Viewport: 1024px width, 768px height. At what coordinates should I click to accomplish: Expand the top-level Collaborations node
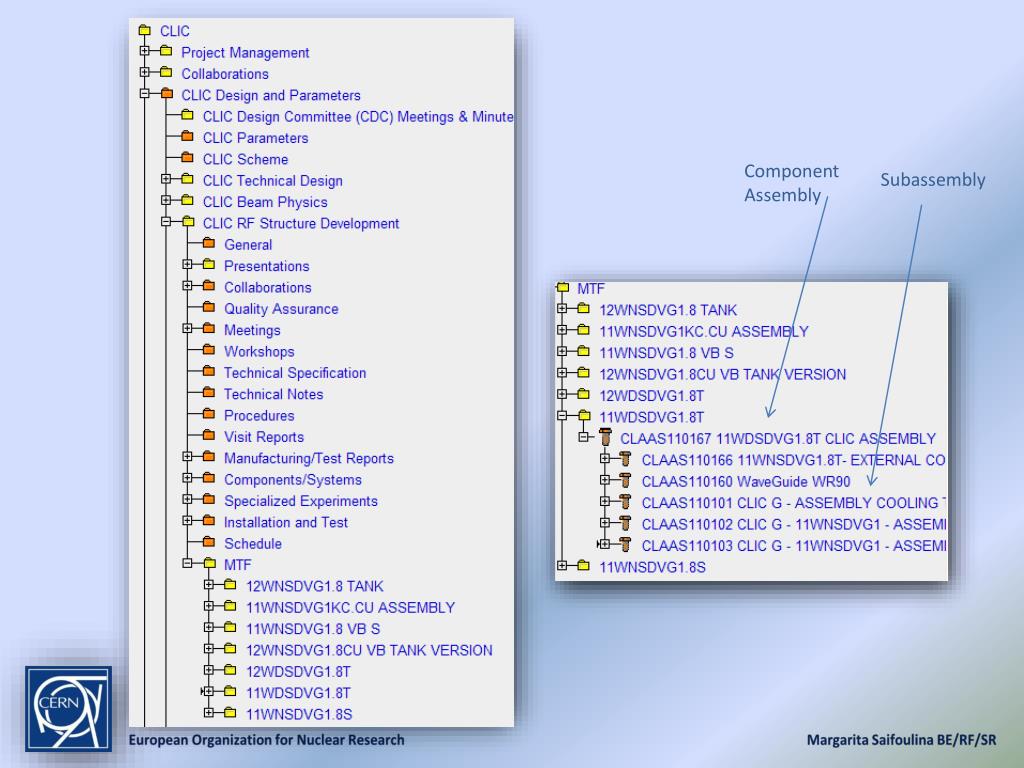pos(145,72)
